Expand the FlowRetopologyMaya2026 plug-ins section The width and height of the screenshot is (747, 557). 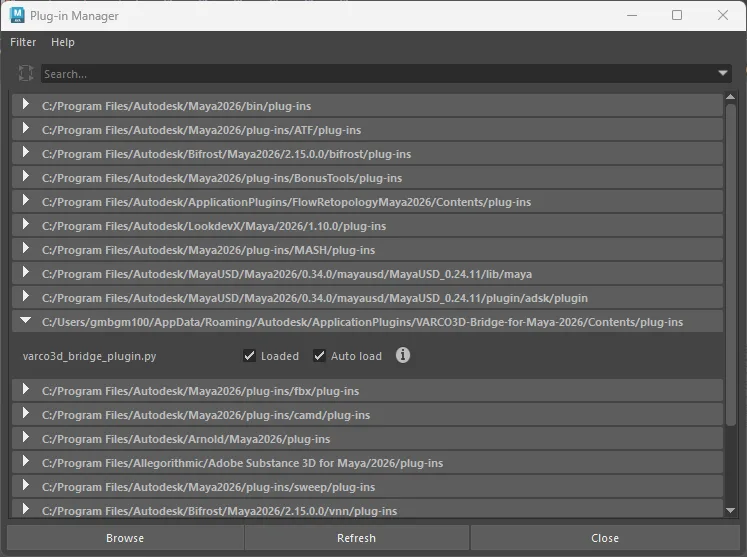(26, 200)
